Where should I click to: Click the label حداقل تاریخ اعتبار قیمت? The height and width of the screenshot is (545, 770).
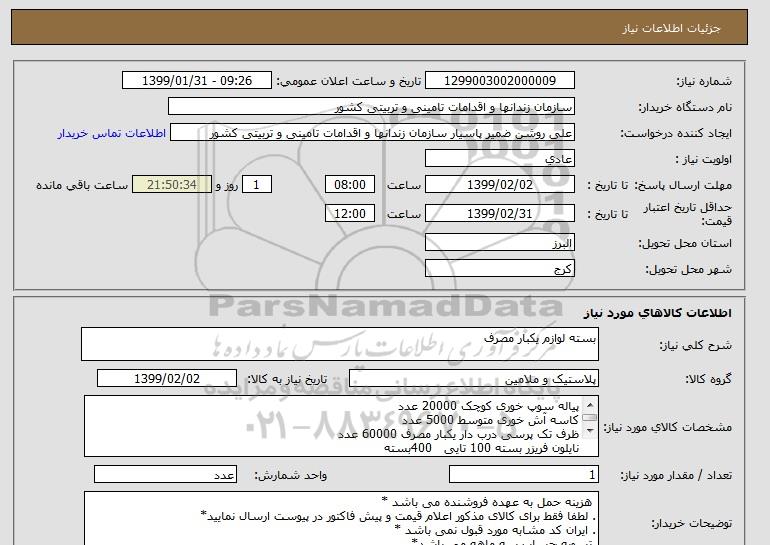point(688,214)
